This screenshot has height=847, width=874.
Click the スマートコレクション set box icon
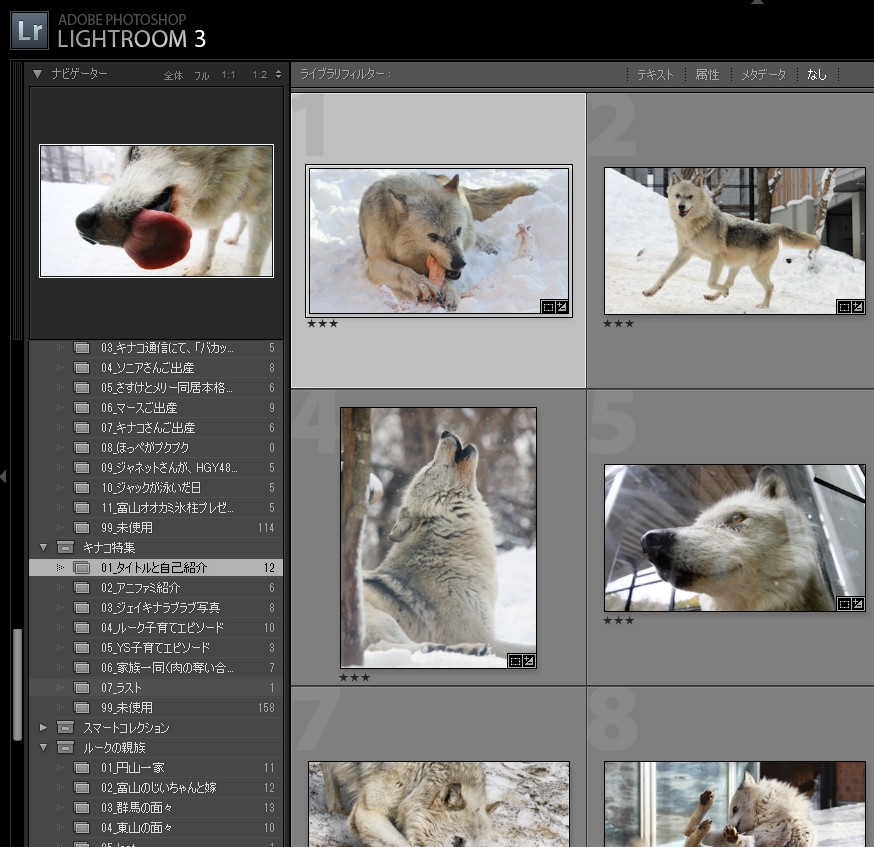point(65,728)
